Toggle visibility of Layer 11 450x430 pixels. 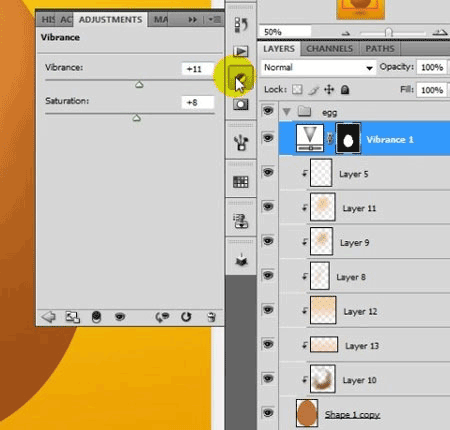(268, 207)
